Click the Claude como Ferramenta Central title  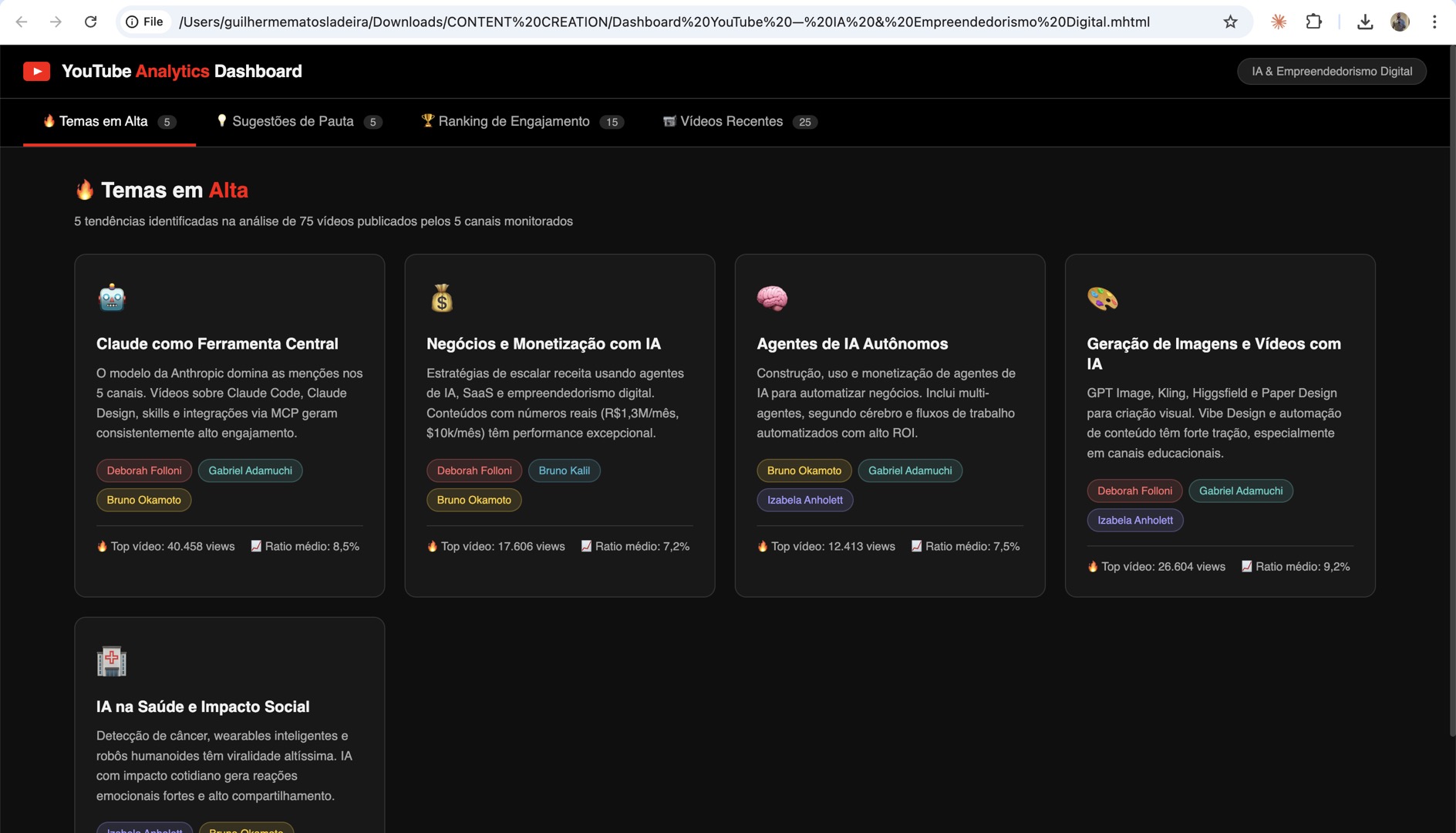[x=217, y=343]
